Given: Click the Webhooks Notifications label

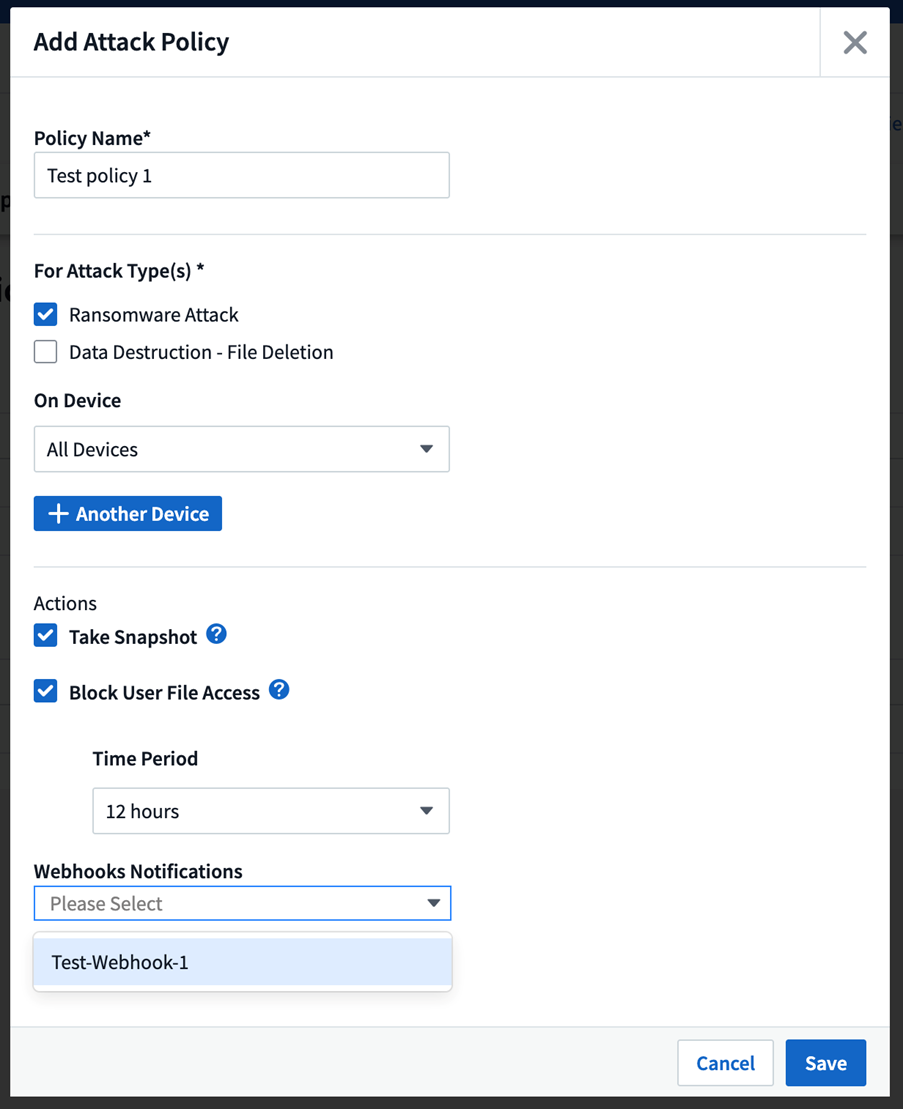Looking at the screenshot, I should pos(138,871).
